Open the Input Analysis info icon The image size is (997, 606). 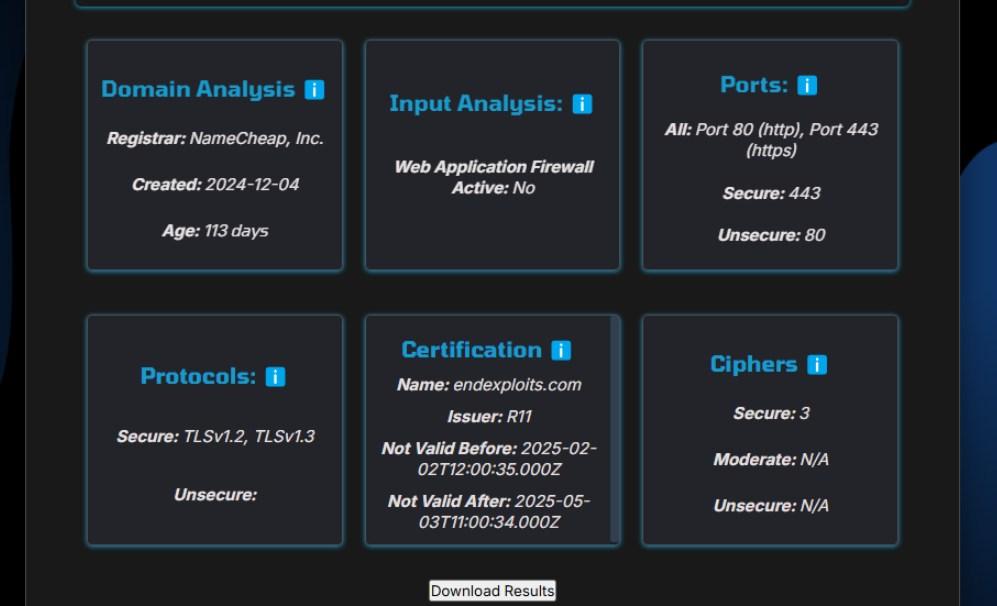582,104
